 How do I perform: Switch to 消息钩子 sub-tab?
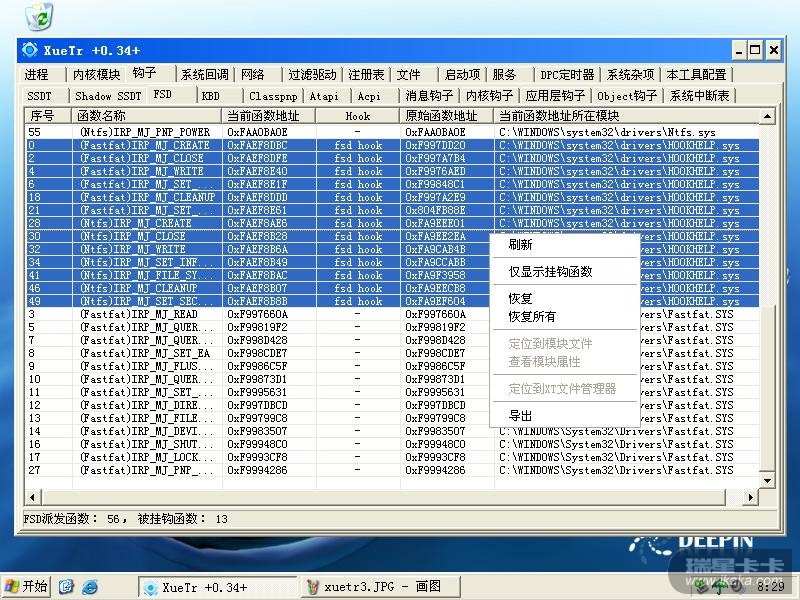[430, 96]
